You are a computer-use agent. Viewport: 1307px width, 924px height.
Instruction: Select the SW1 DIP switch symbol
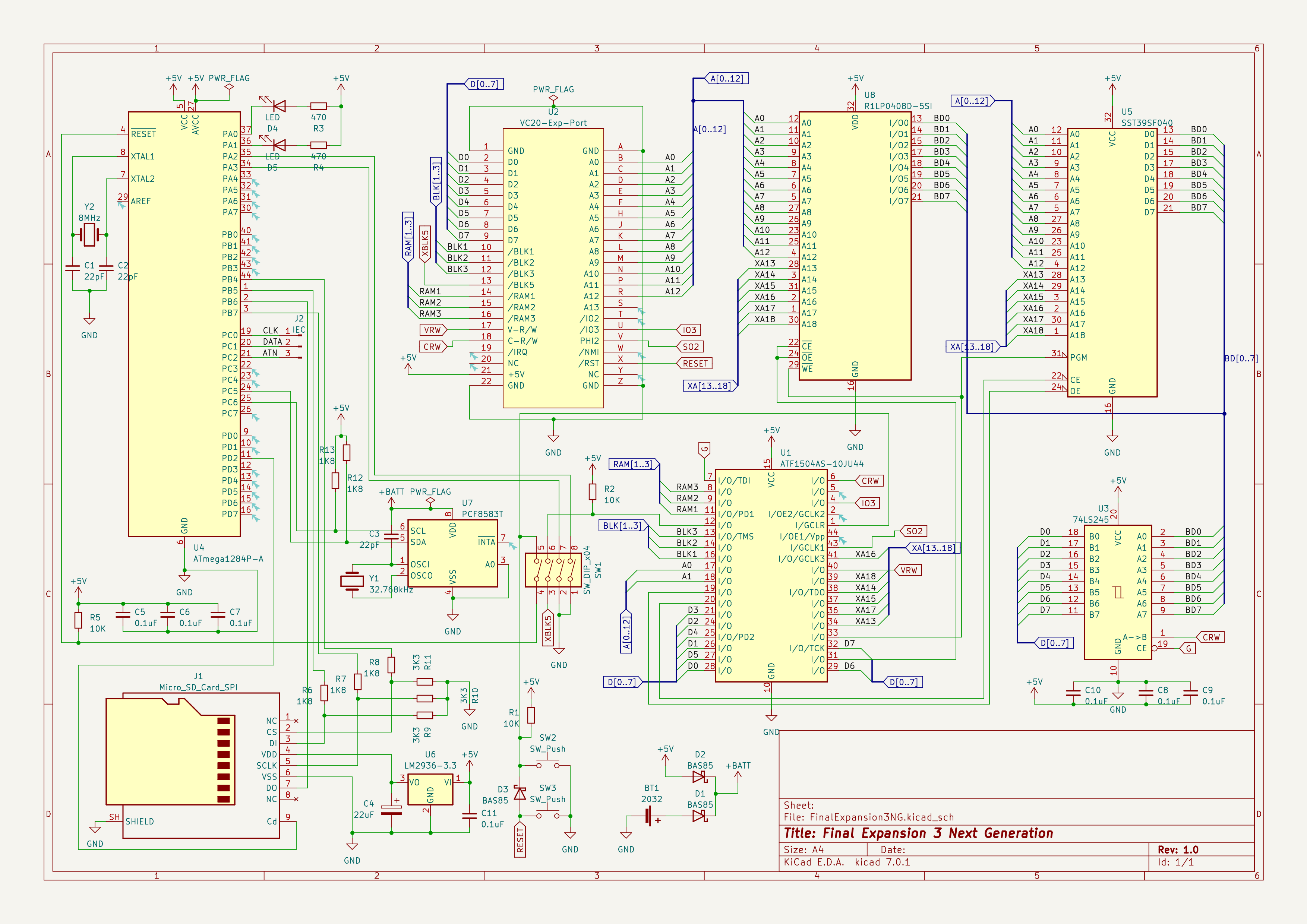(x=553, y=570)
